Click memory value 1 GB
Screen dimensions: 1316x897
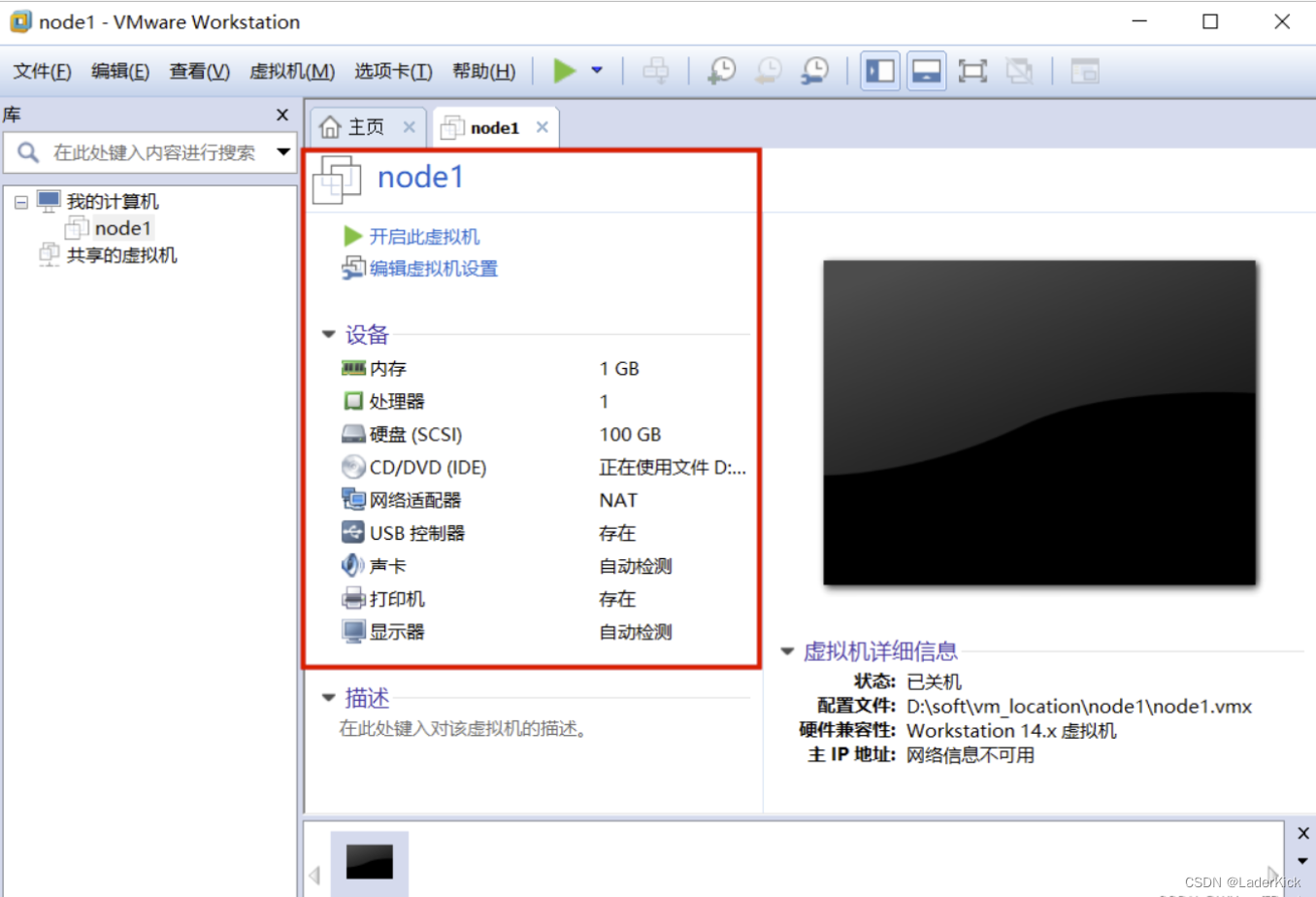(619, 369)
